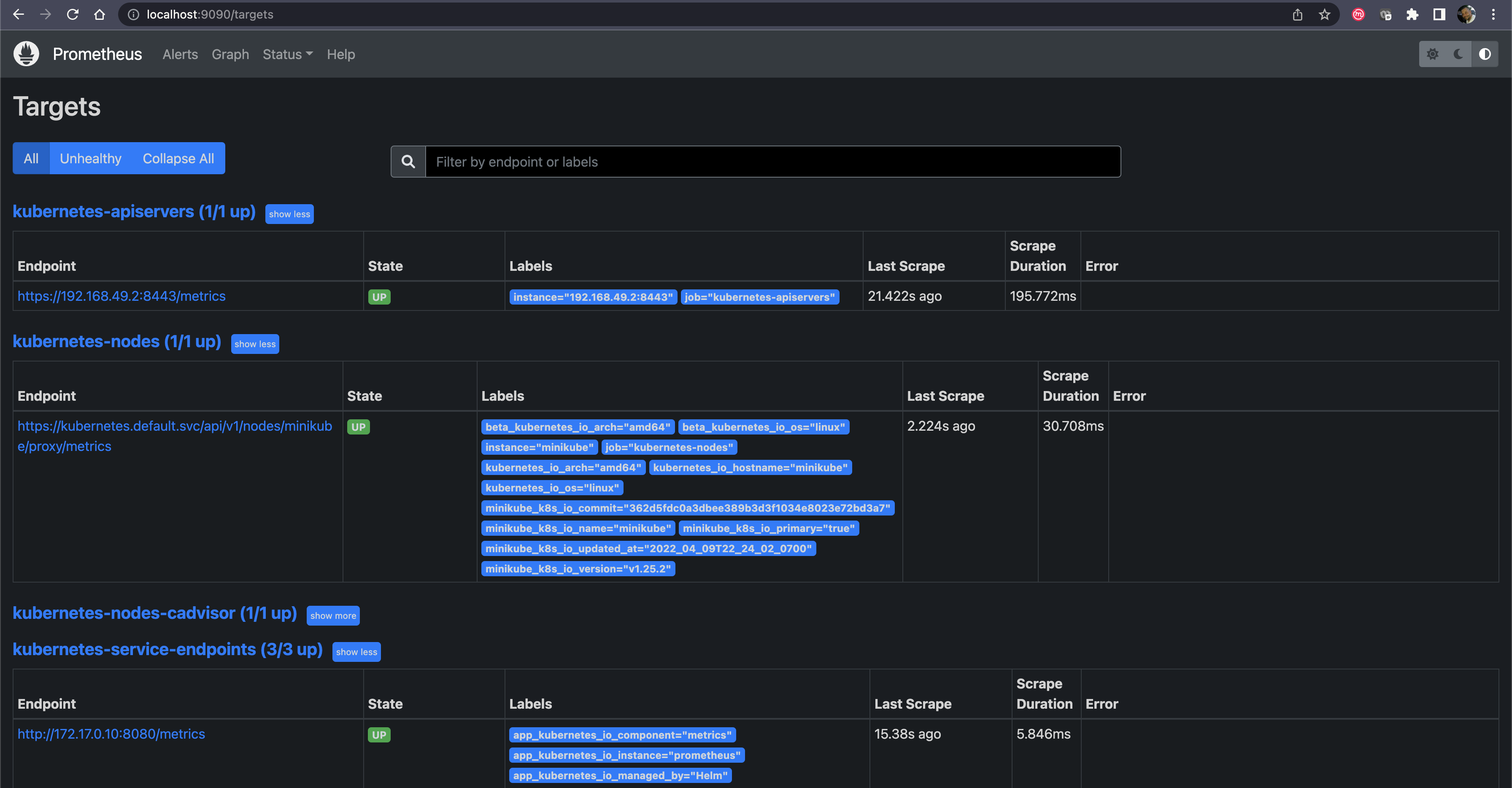This screenshot has width=1512, height=788.
Task: Collapse kubernetes-nodes with show less
Action: (255, 344)
